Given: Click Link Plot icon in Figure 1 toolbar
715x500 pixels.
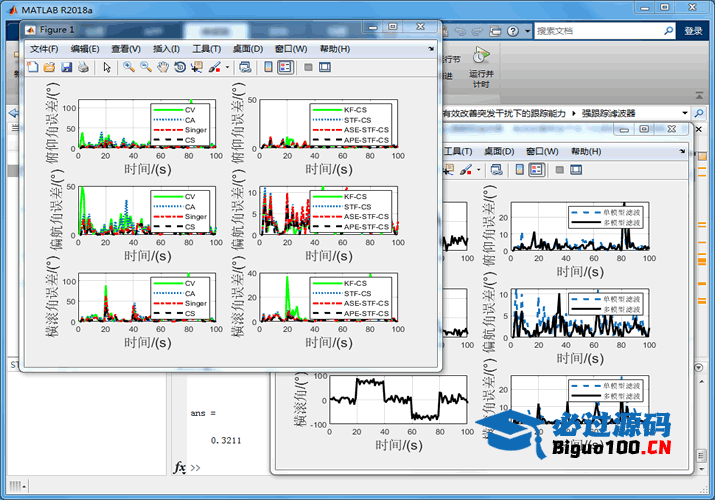Looking at the screenshot, I should pyautogui.click(x=245, y=67).
